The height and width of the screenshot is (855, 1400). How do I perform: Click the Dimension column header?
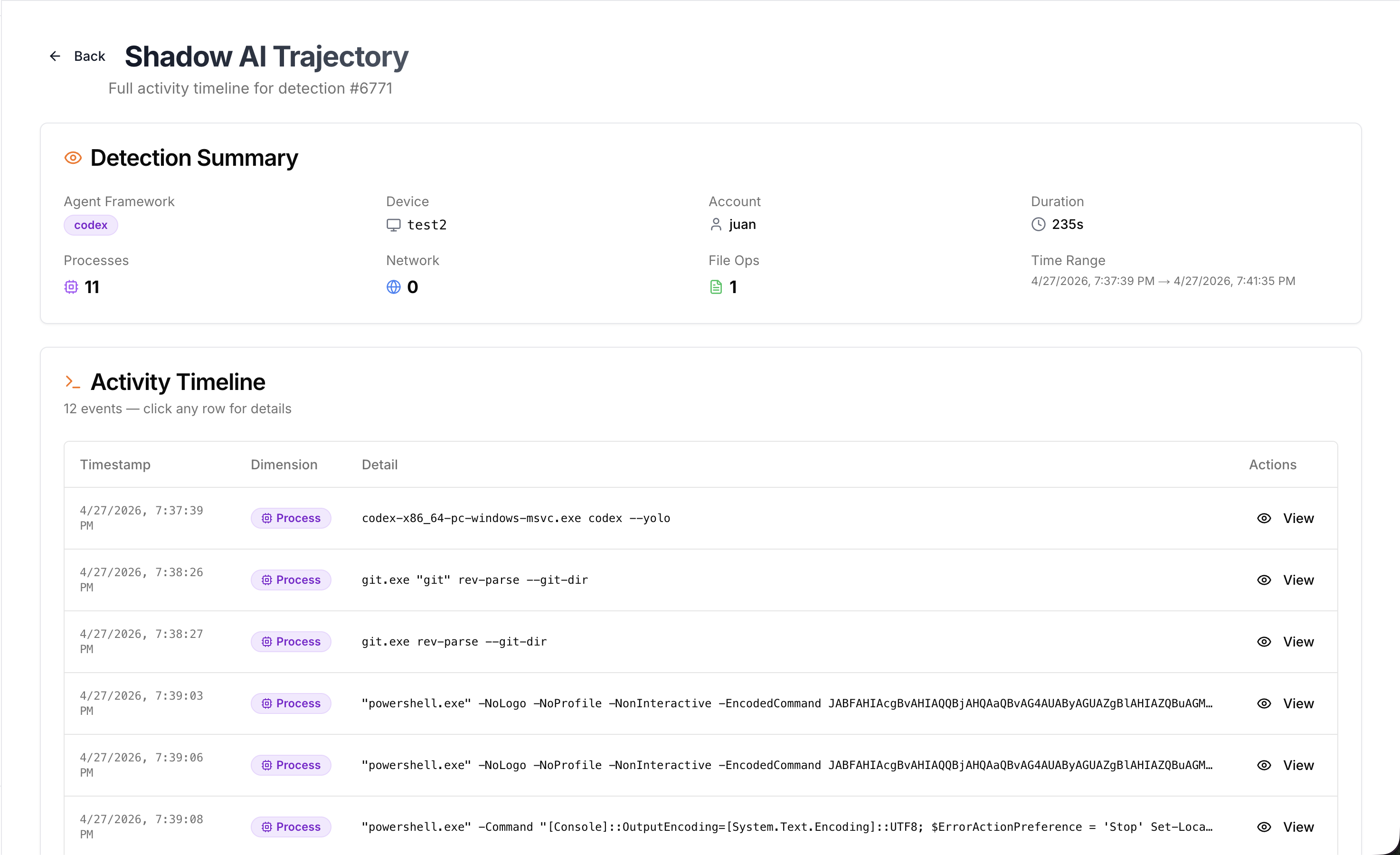pyautogui.click(x=284, y=465)
